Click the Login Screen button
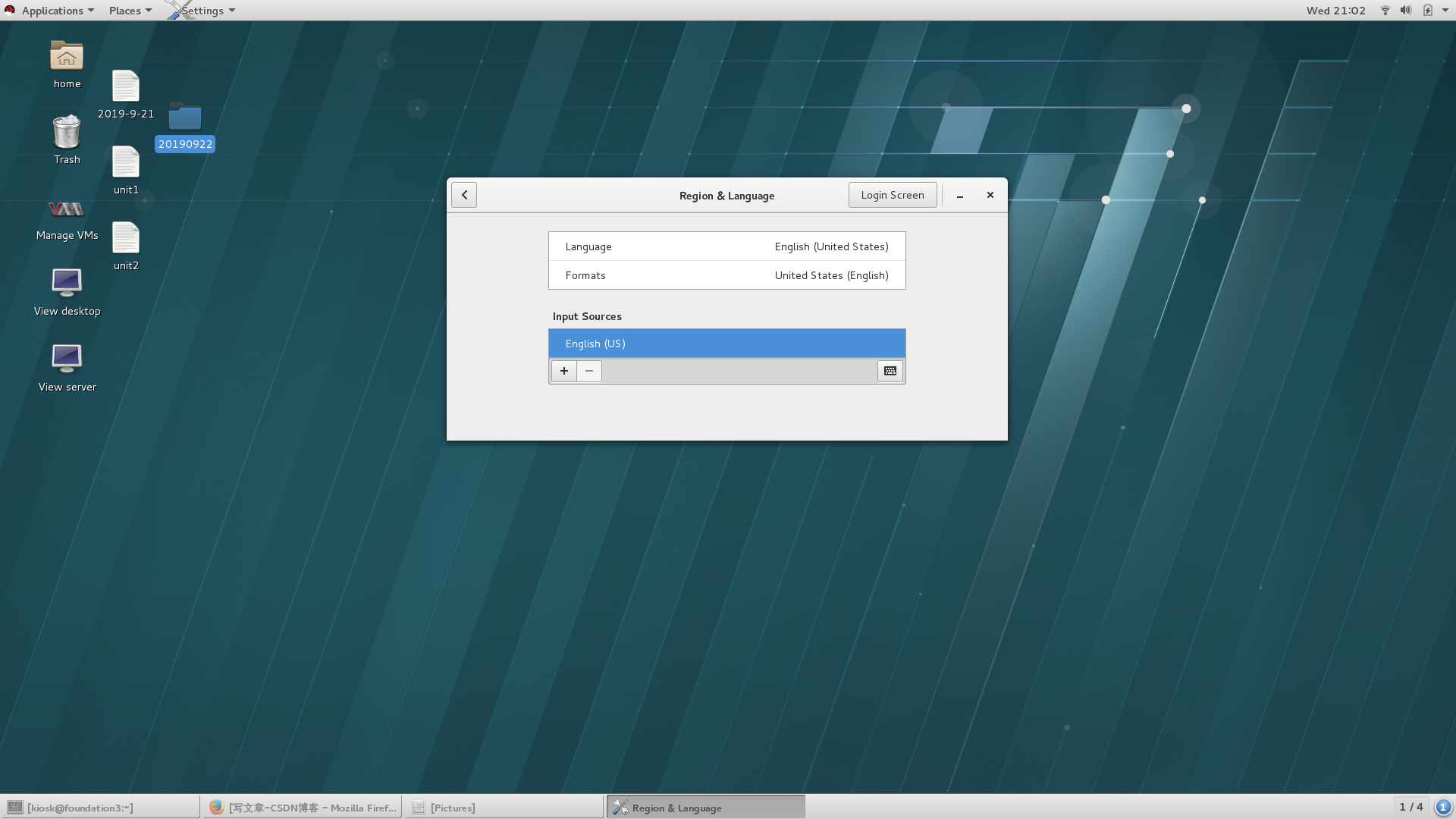 coord(892,195)
